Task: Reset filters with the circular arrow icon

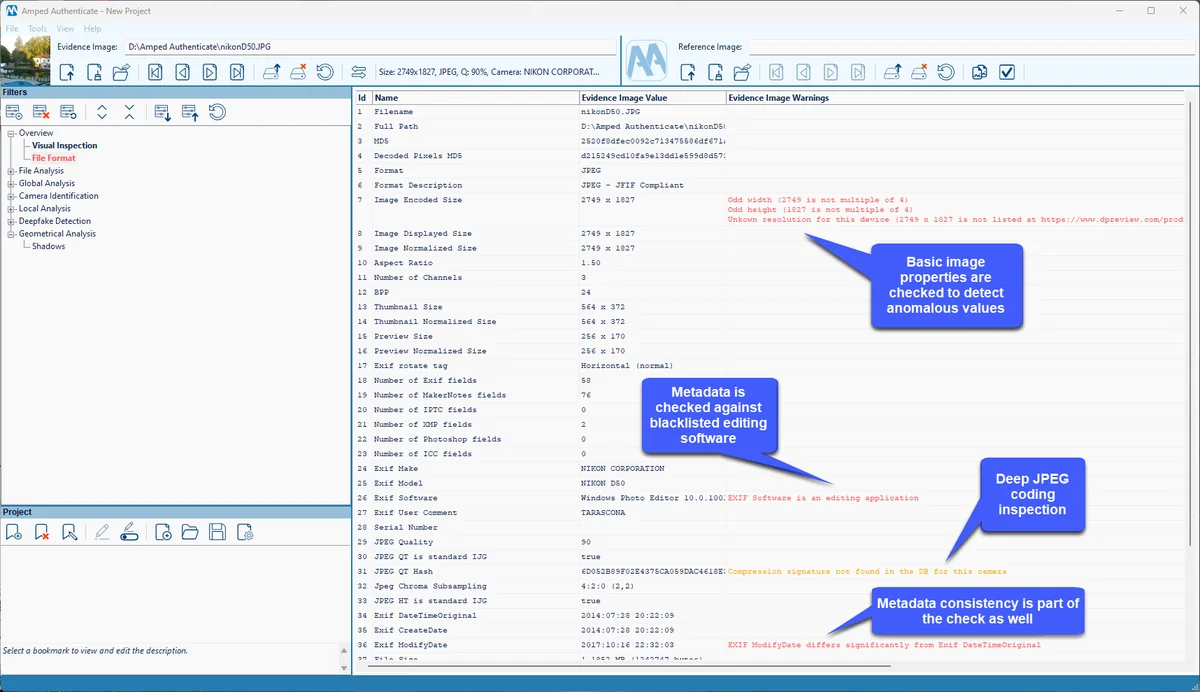Action: coord(217,112)
